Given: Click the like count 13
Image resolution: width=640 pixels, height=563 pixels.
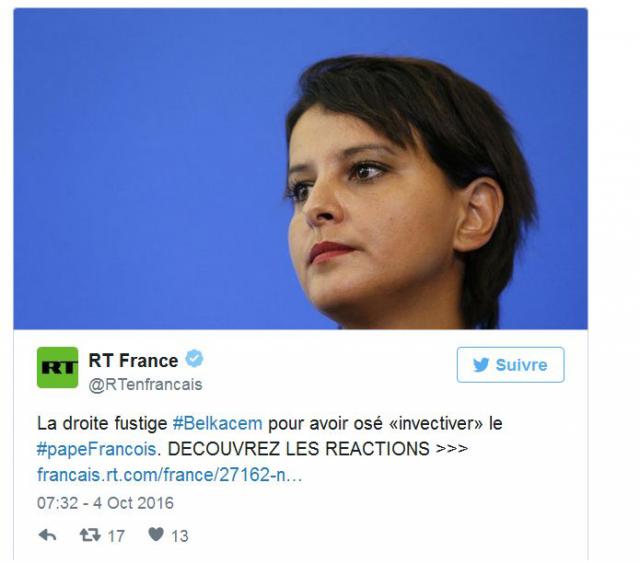Looking at the screenshot, I should tap(180, 536).
